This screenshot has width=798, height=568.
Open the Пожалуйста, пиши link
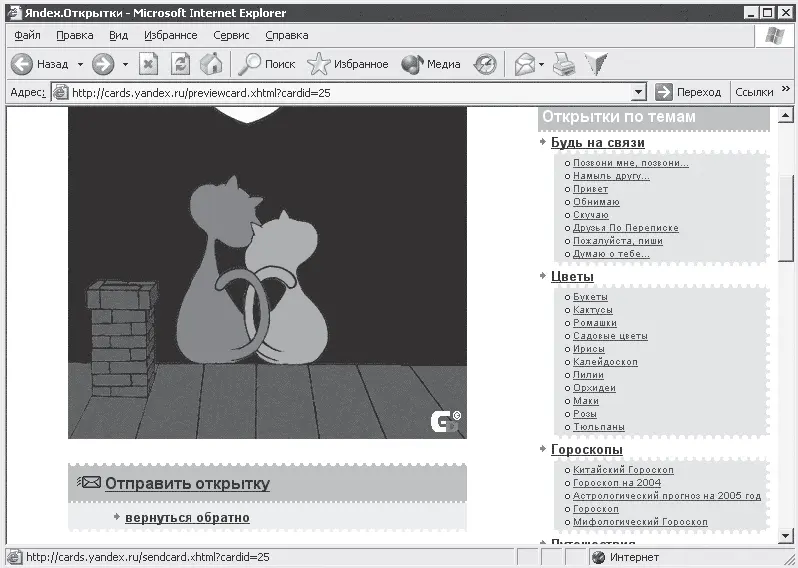coord(618,241)
